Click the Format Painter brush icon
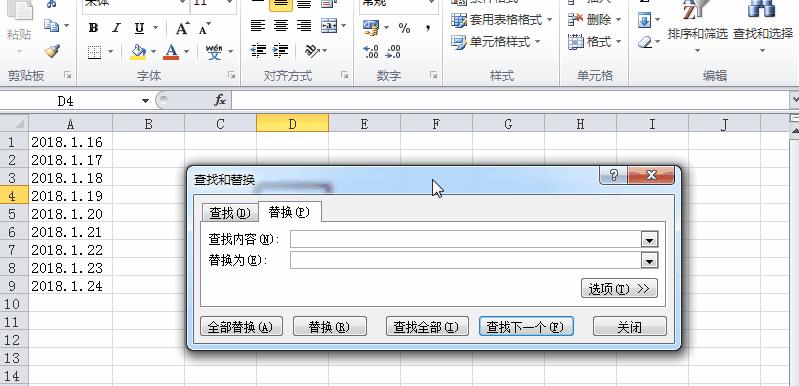 [52, 51]
